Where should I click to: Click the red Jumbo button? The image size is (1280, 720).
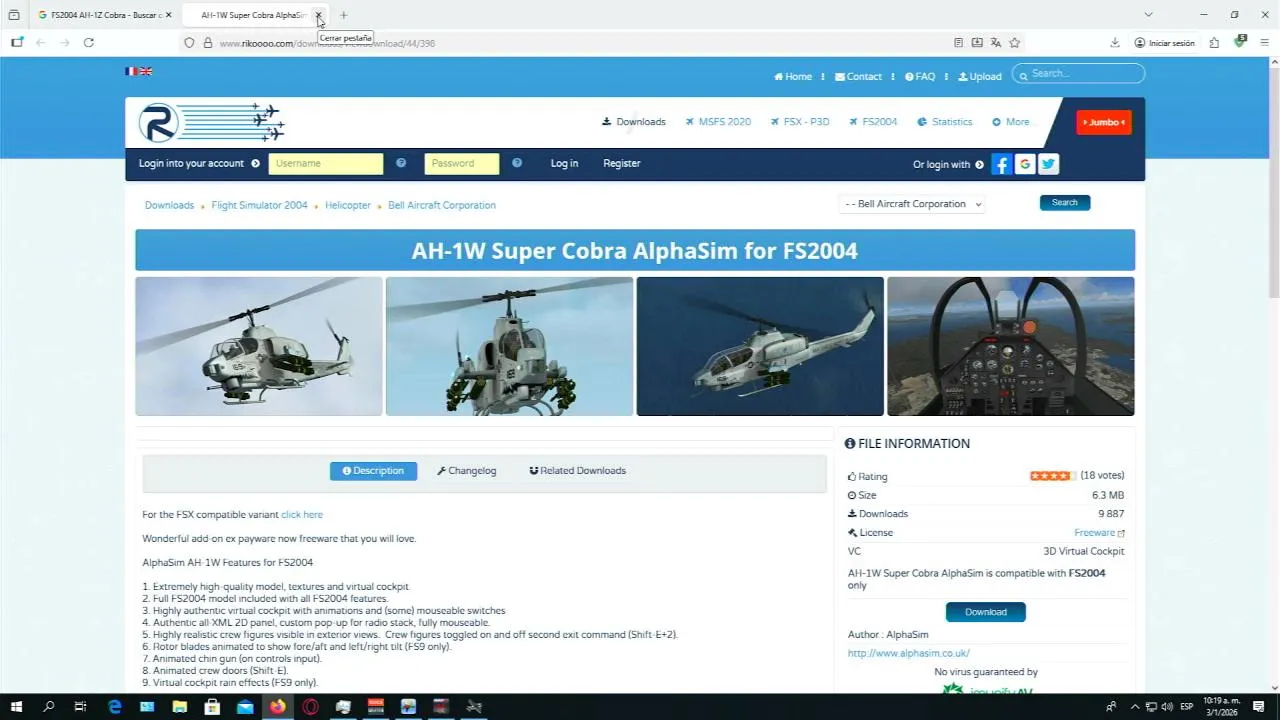pos(1104,122)
